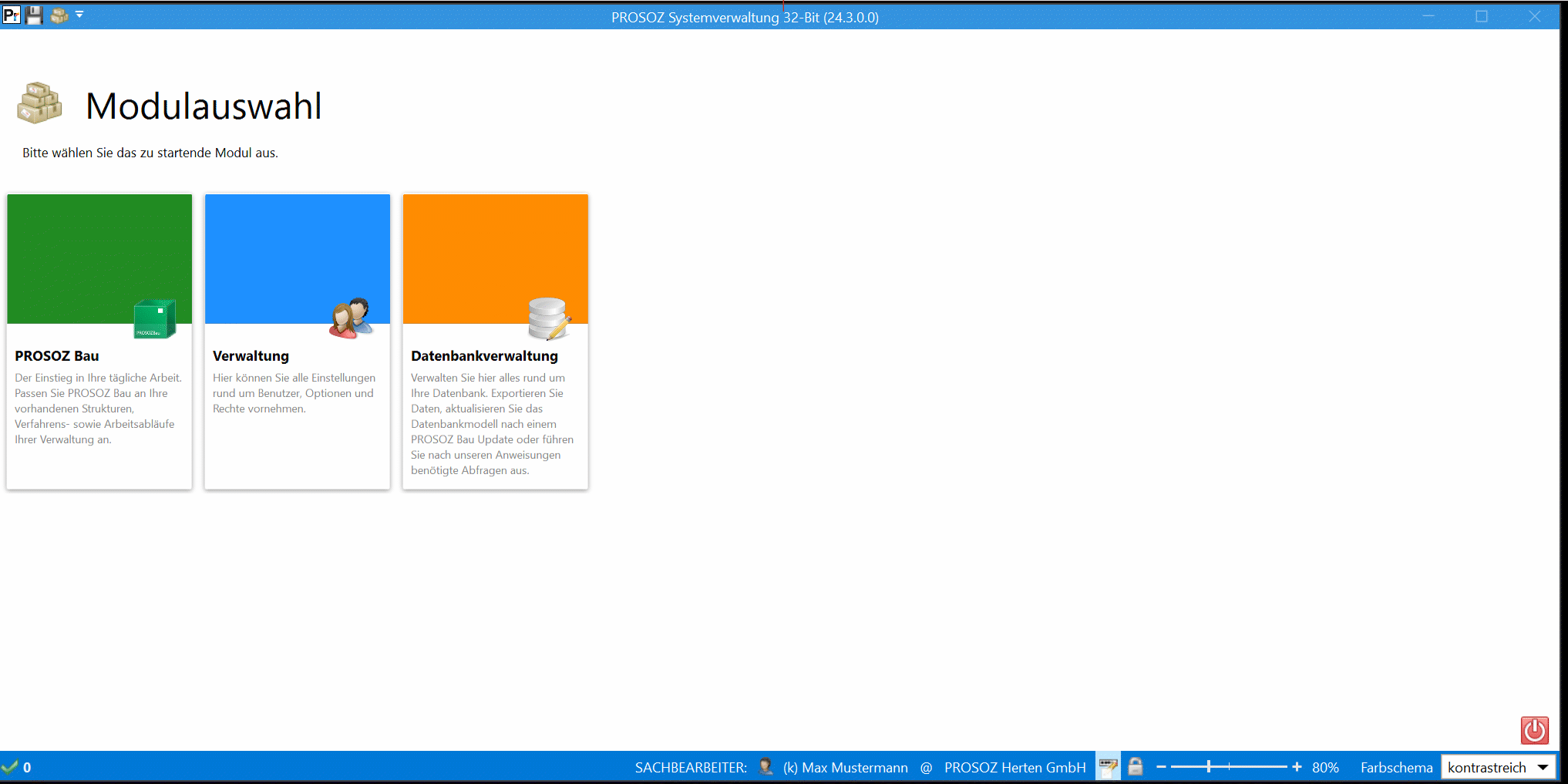Click the PROSOZ app icon in title bar
The height and width of the screenshot is (784, 1568).
click(x=12, y=15)
